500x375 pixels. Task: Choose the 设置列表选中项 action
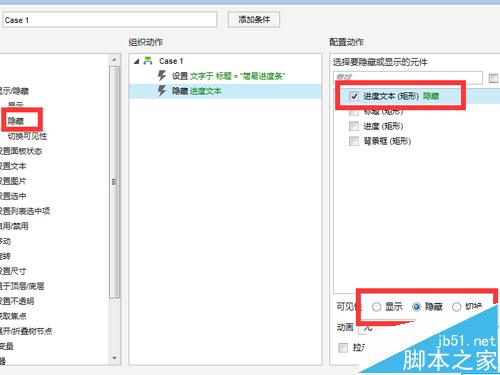coord(25,211)
